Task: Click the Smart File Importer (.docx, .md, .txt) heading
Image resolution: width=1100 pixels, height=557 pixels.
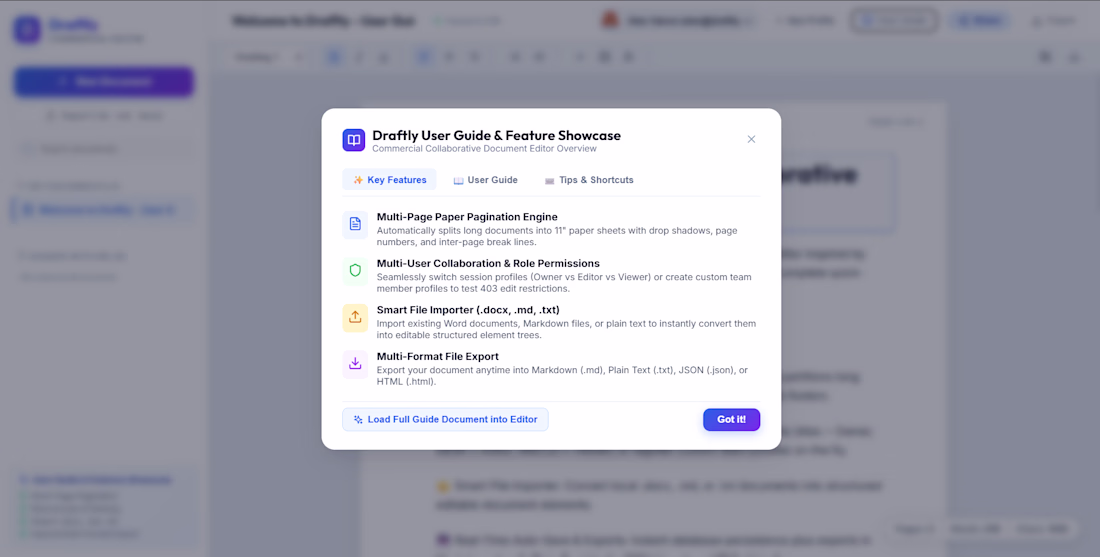Action: tap(468, 309)
